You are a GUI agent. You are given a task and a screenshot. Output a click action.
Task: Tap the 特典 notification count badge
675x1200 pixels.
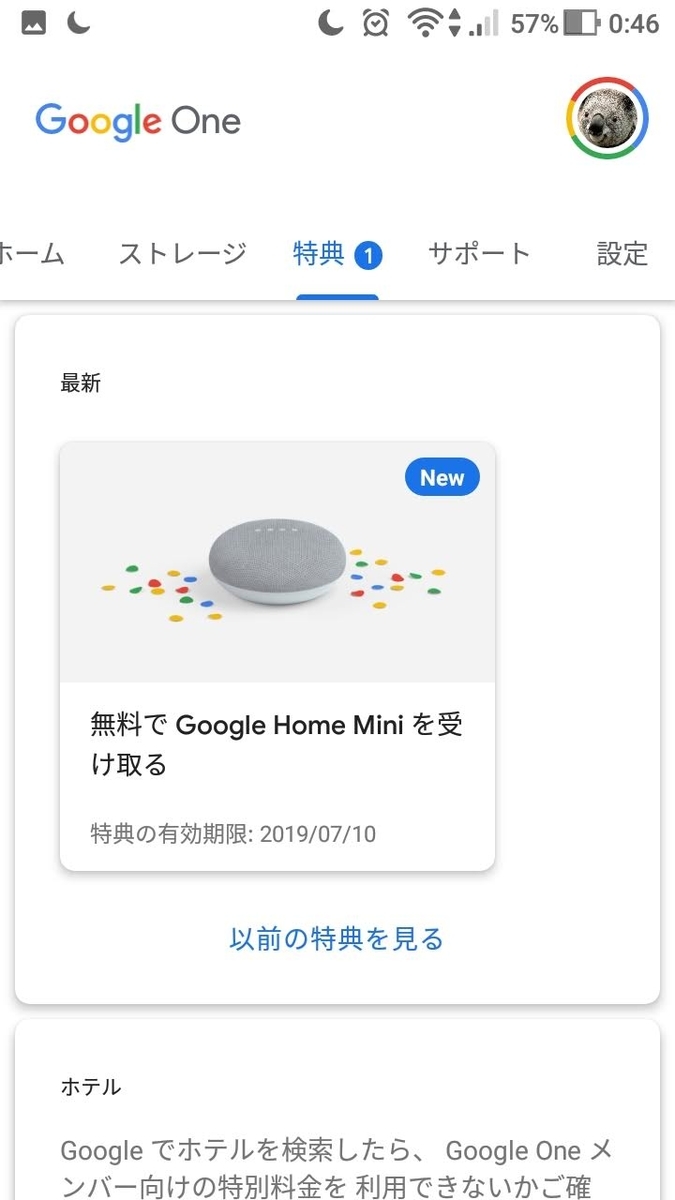[x=368, y=253]
